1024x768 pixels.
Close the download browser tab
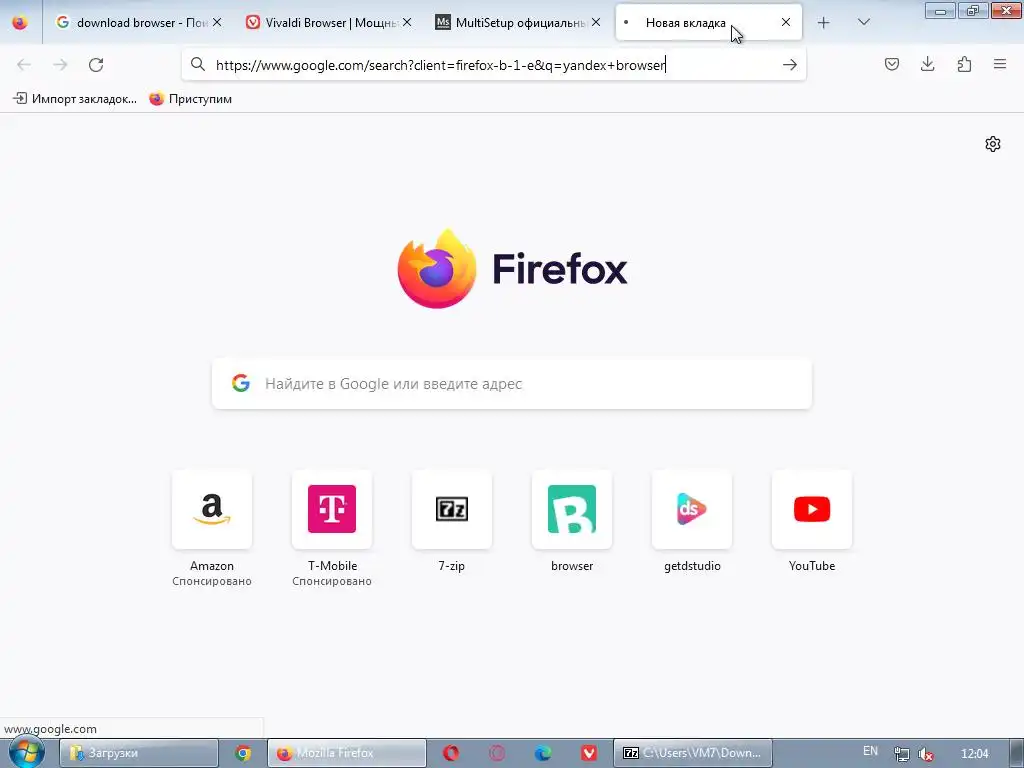217,22
